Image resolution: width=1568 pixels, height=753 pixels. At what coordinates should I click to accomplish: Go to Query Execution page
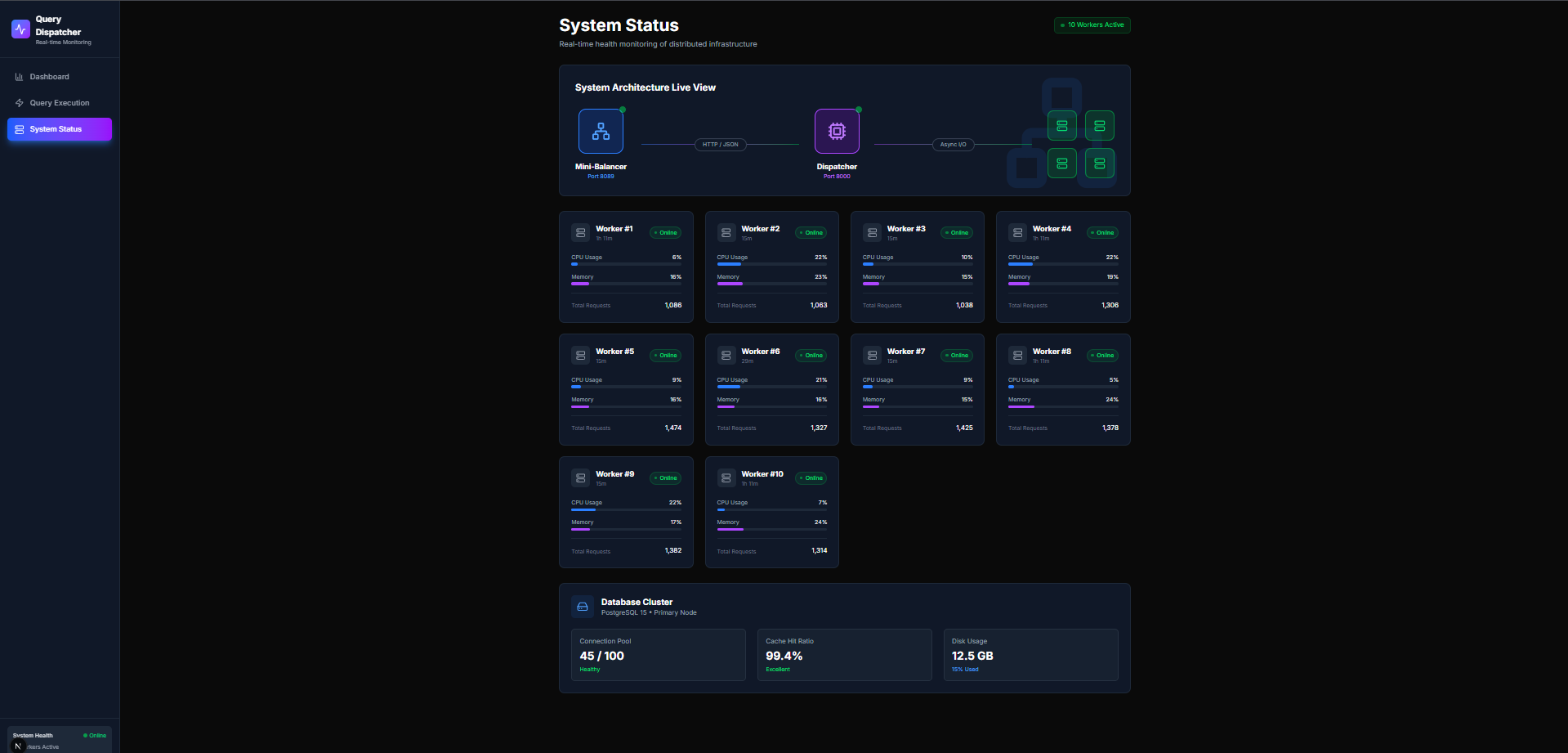coord(59,103)
